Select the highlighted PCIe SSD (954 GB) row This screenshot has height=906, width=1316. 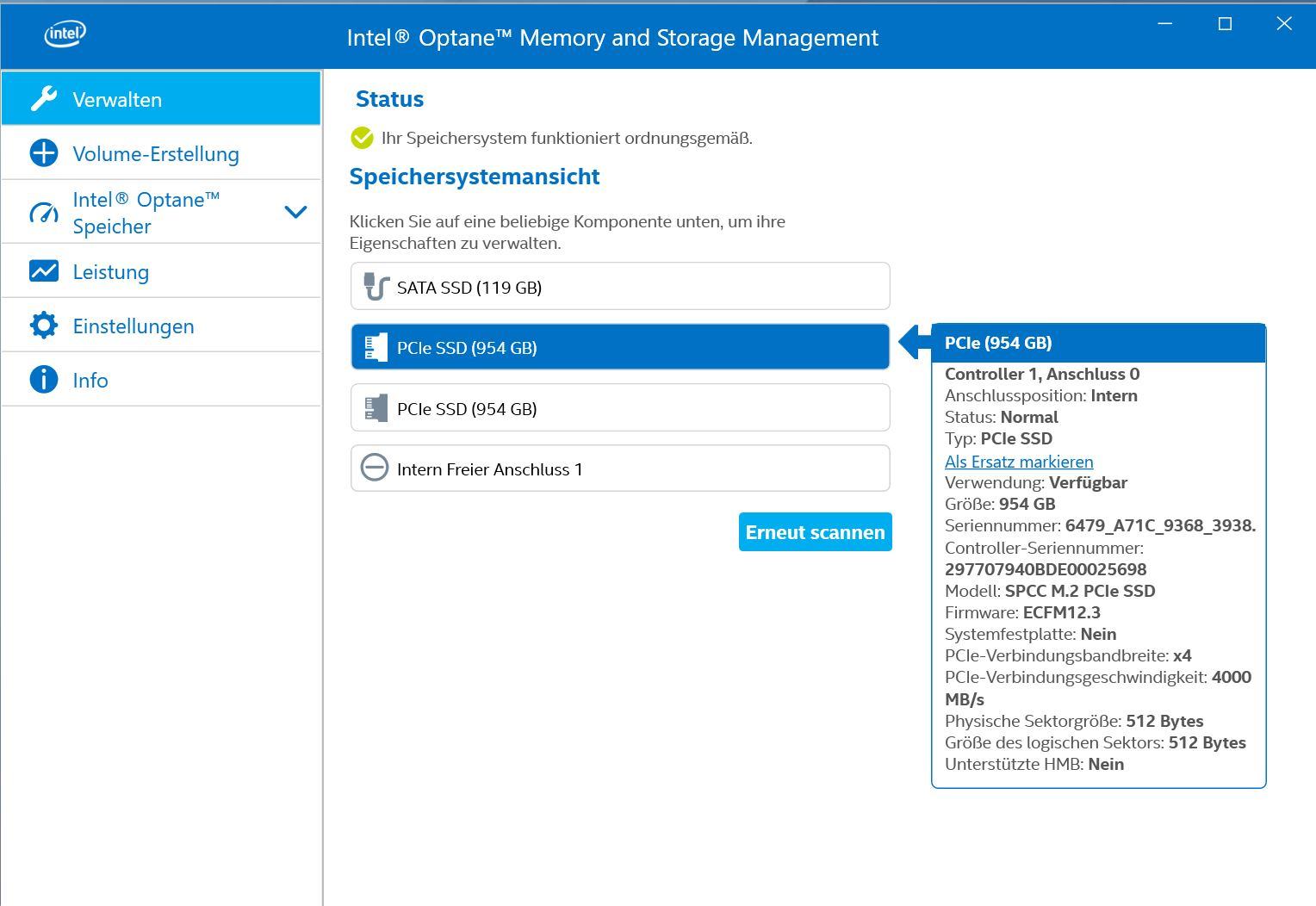click(620, 347)
